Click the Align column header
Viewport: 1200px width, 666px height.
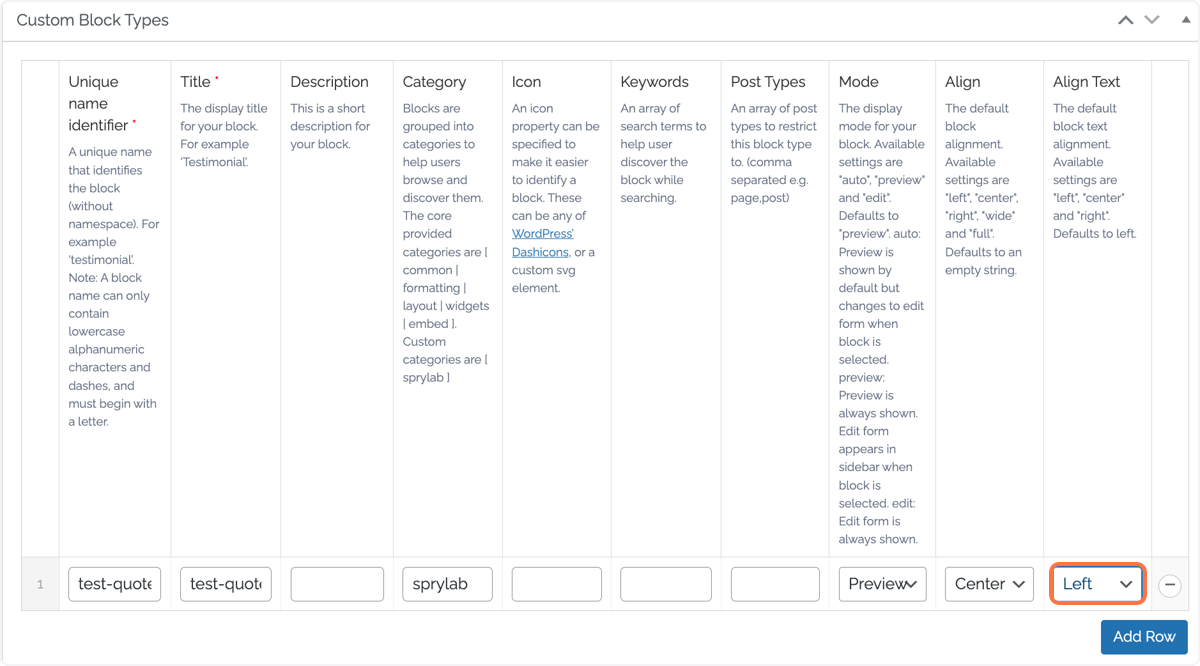click(962, 82)
